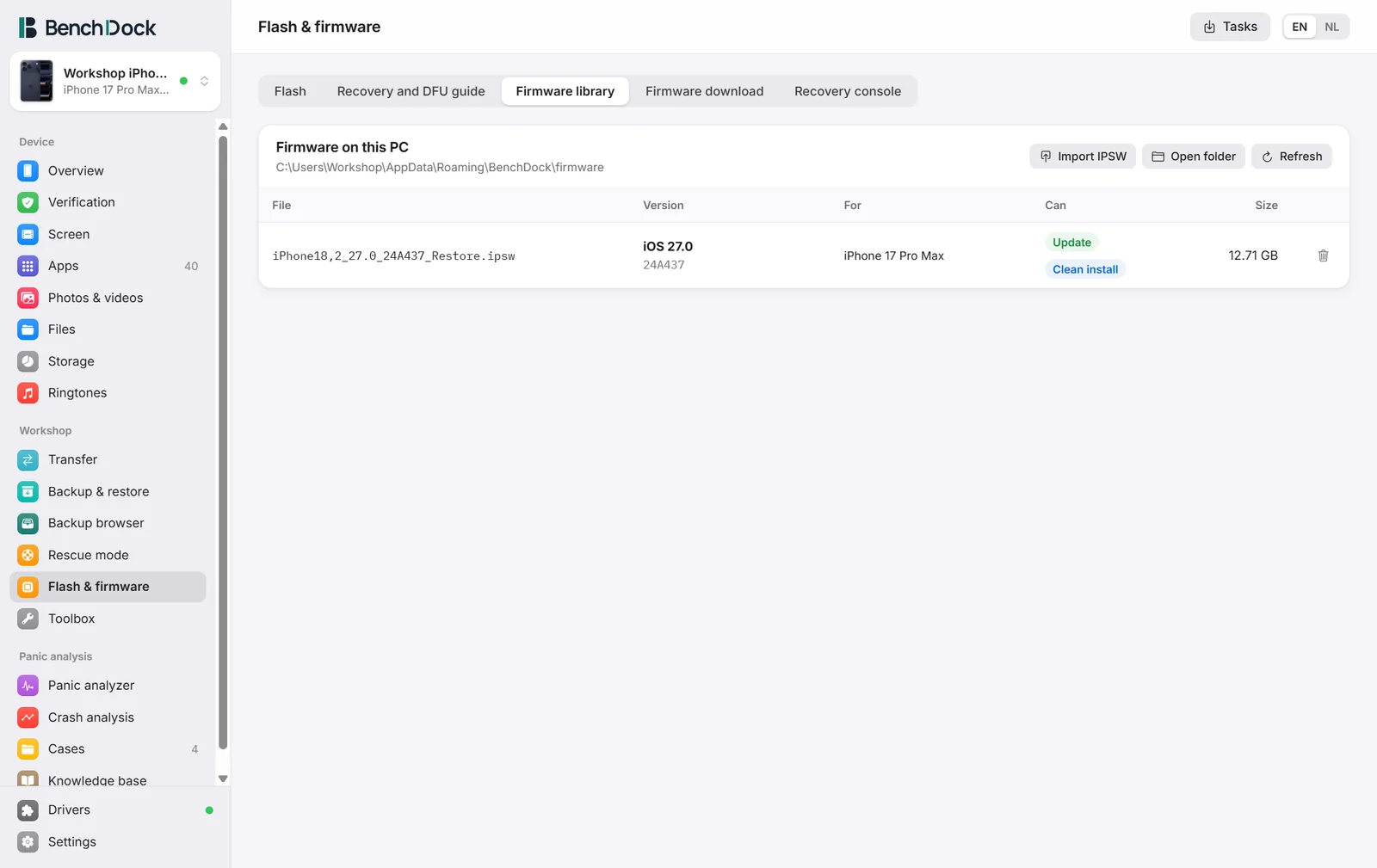Open the Photos & videos icon
Image resolution: width=1377 pixels, height=868 pixels.
28,298
